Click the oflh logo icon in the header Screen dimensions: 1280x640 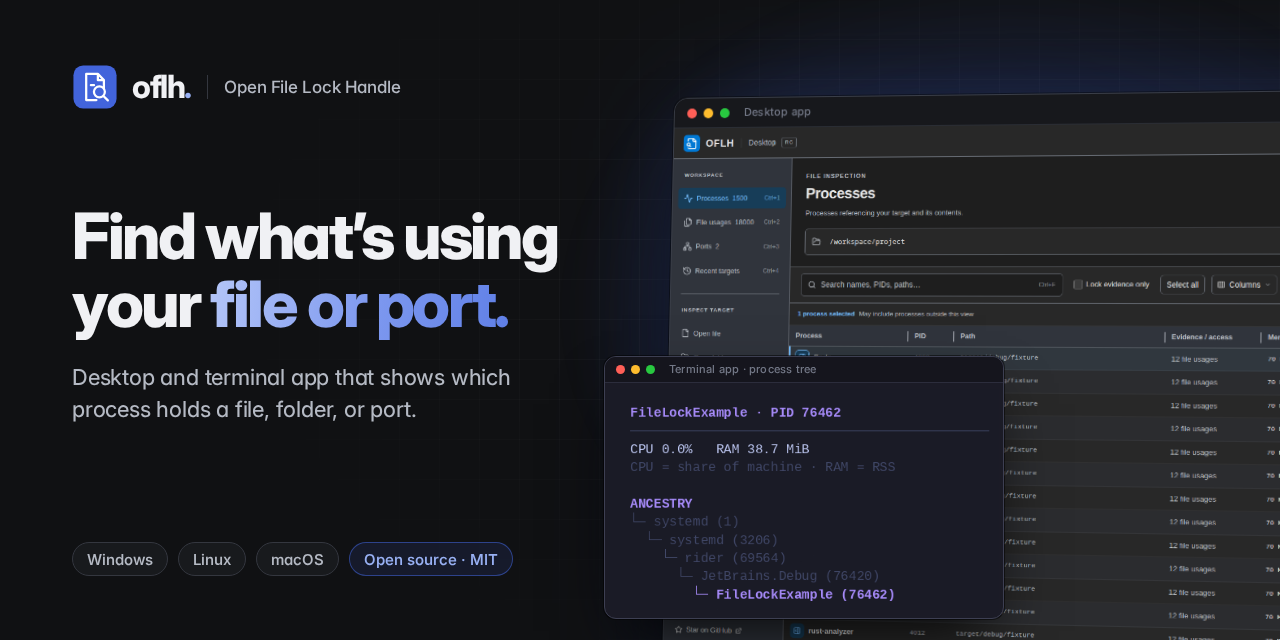[95, 87]
